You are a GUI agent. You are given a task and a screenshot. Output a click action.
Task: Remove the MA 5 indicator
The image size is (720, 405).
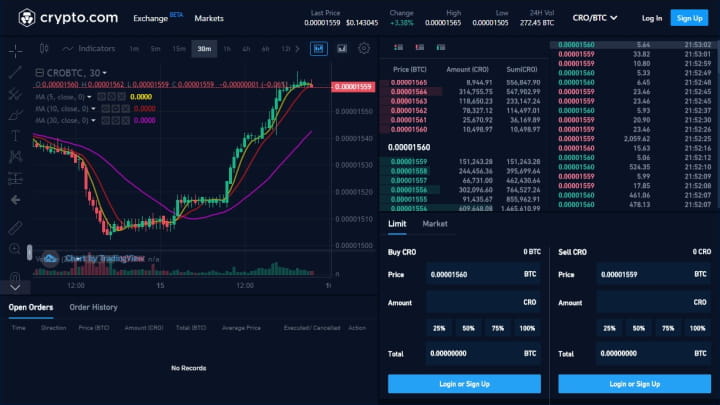(121, 97)
